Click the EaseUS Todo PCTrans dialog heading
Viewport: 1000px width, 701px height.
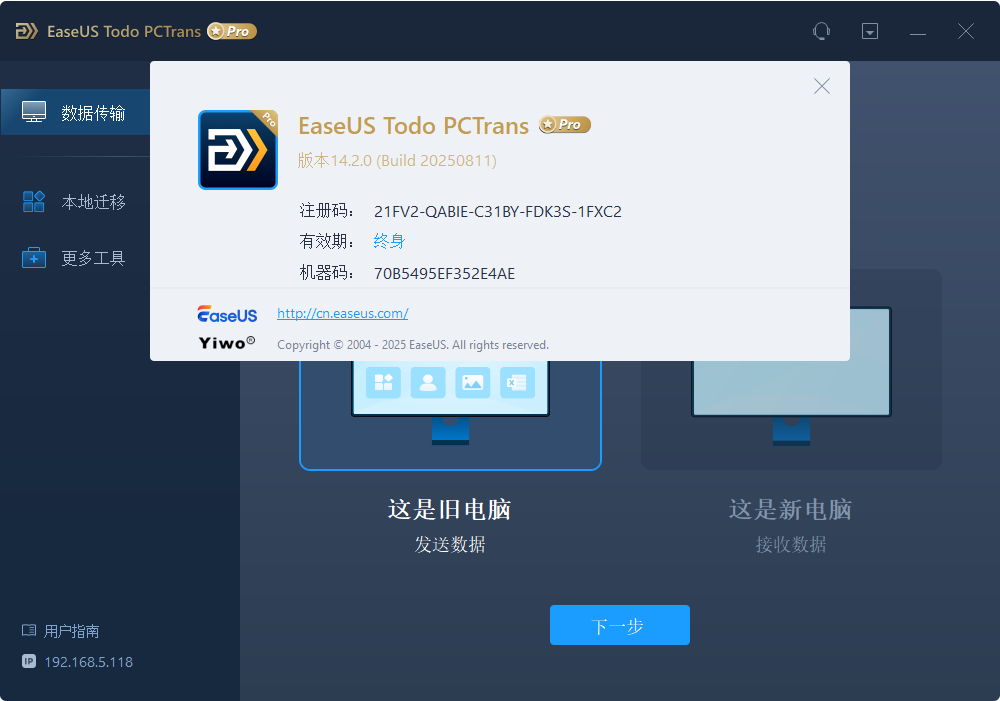click(413, 126)
